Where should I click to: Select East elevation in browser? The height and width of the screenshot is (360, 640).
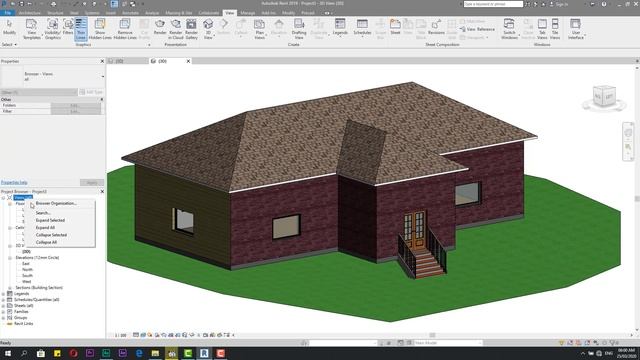click(26, 264)
